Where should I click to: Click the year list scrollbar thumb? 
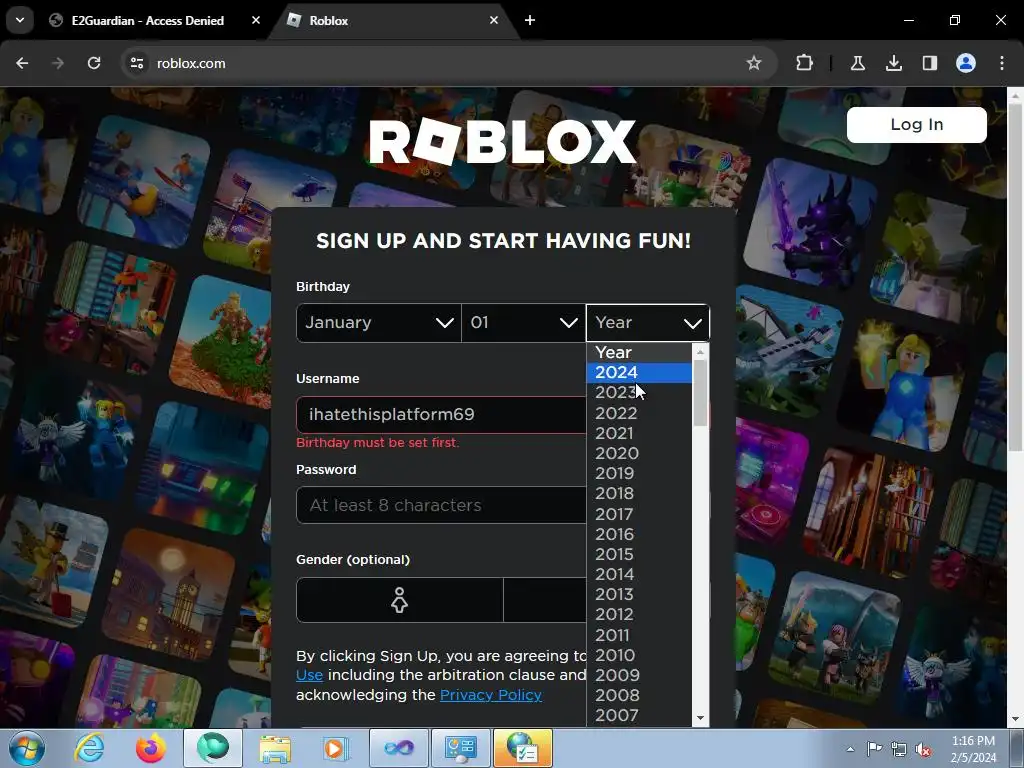pos(700,392)
